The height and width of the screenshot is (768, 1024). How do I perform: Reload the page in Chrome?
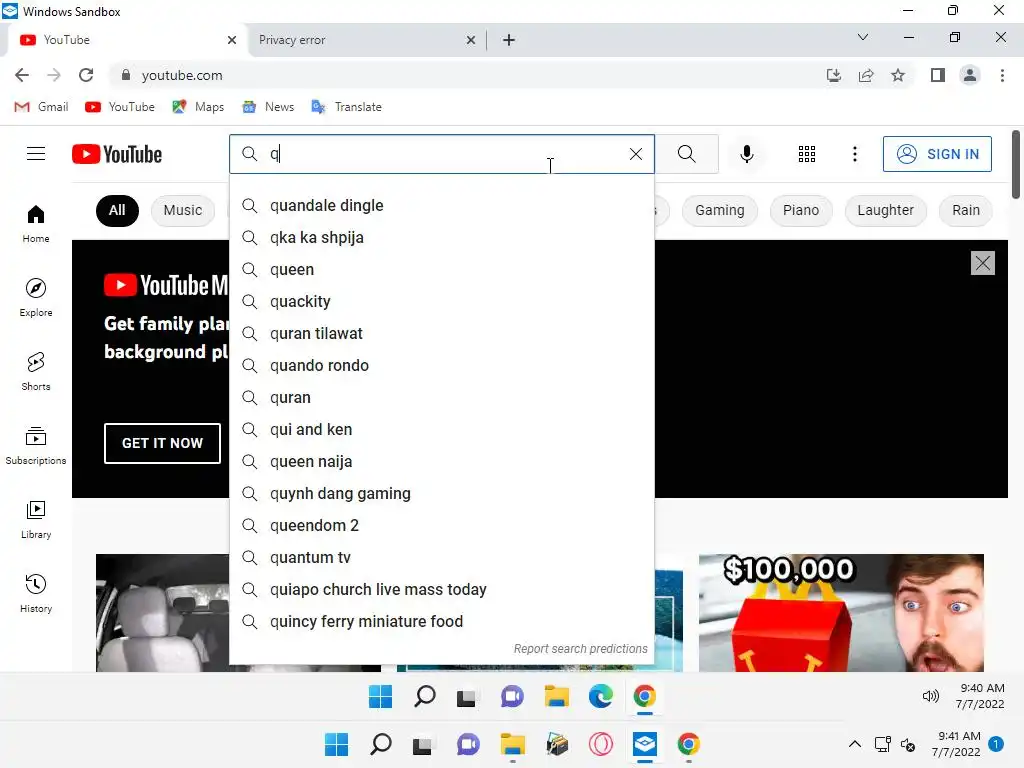pos(86,75)
